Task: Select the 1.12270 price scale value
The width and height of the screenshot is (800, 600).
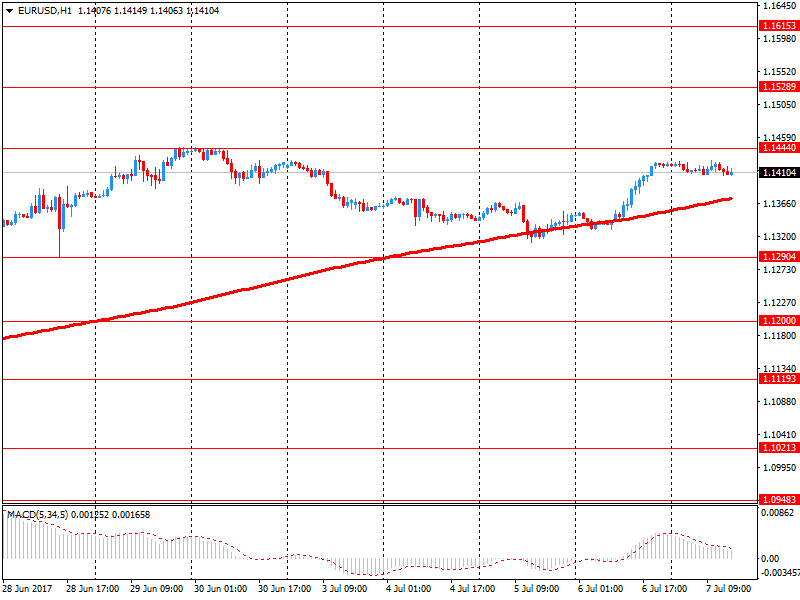Action: coord(780,303)
